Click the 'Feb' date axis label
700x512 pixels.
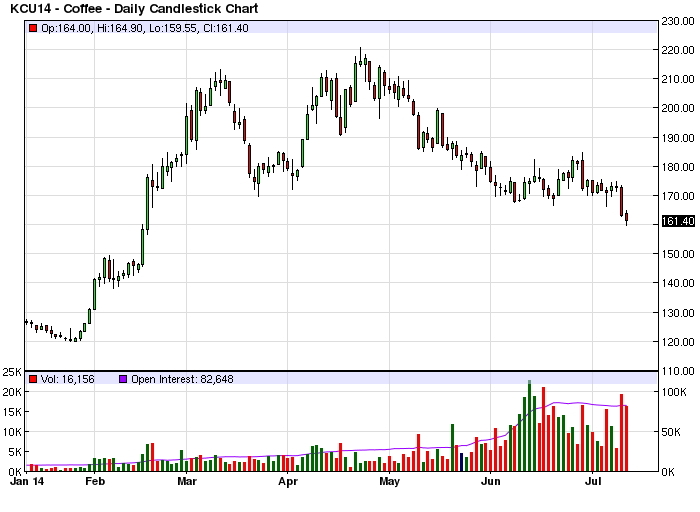tap(95, 481)
